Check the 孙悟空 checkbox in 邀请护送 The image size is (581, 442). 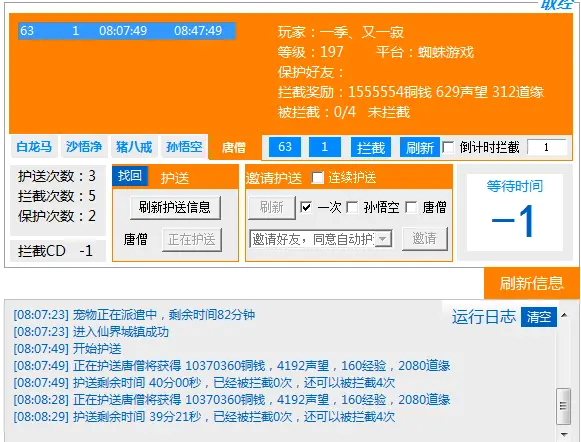point(352,207)
